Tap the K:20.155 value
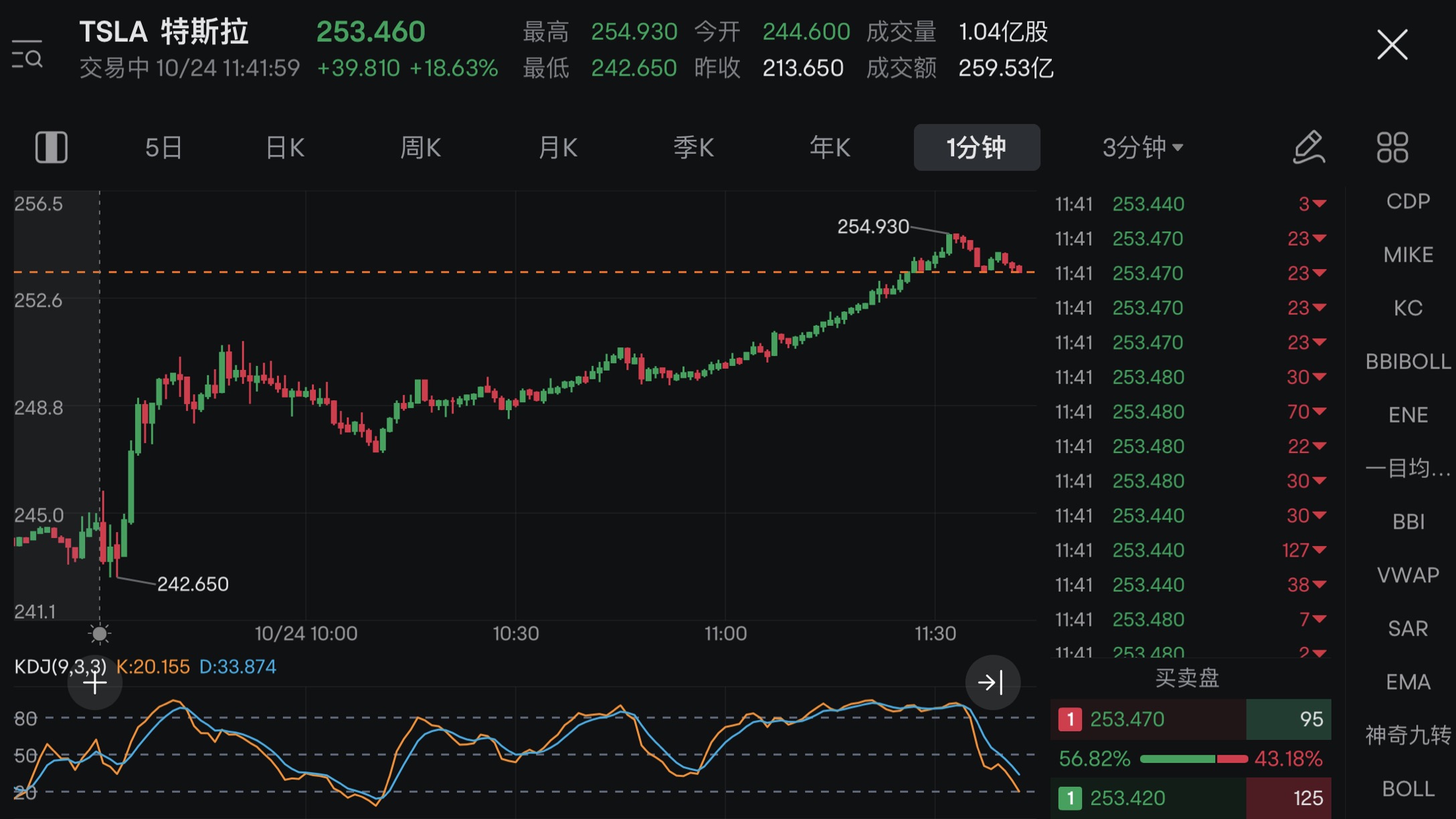The image size is (1456, 819). [153, 666]
